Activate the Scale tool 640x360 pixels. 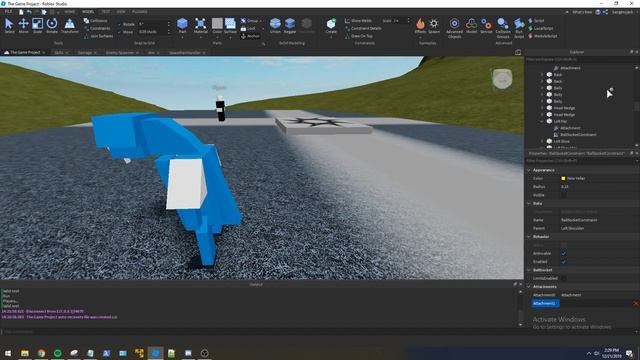(x=38, y=25)
